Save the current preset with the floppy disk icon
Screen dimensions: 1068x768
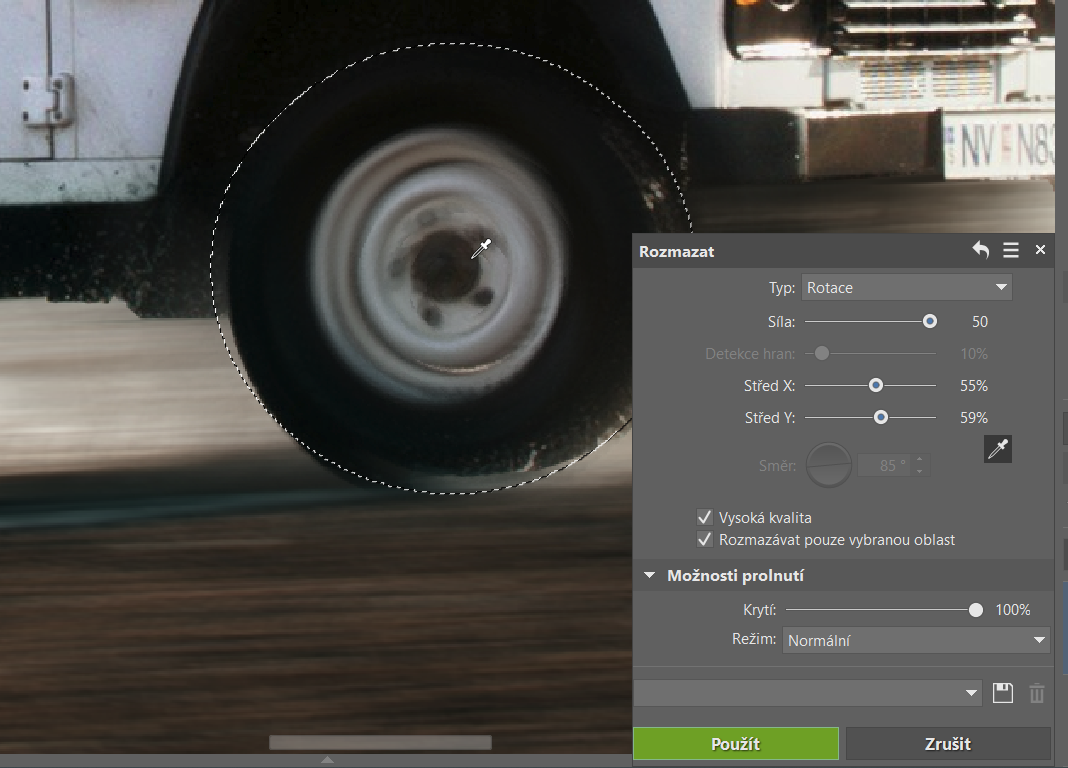click(x=1003, y=693)
